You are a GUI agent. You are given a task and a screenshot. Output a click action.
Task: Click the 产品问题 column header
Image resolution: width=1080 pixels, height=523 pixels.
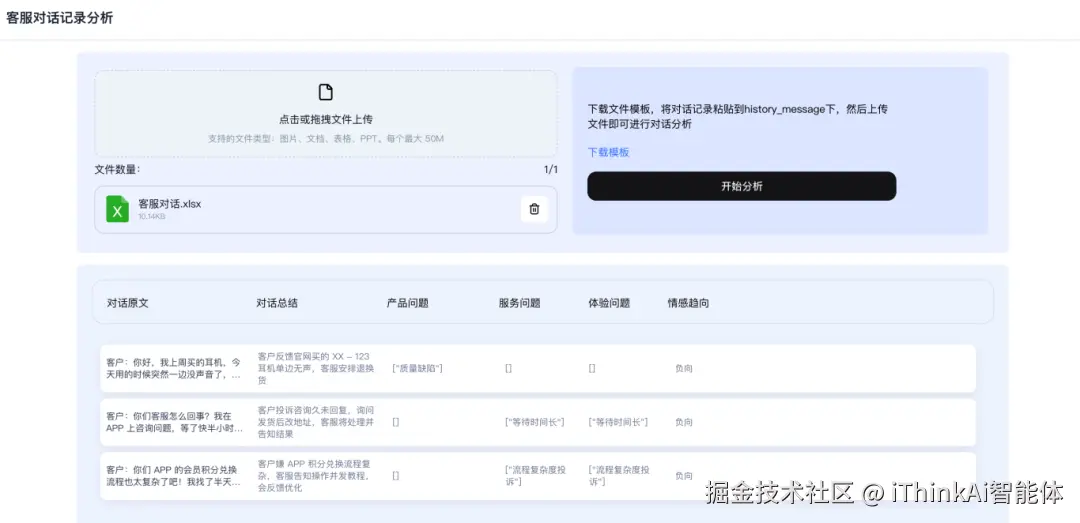coord(408,302)
